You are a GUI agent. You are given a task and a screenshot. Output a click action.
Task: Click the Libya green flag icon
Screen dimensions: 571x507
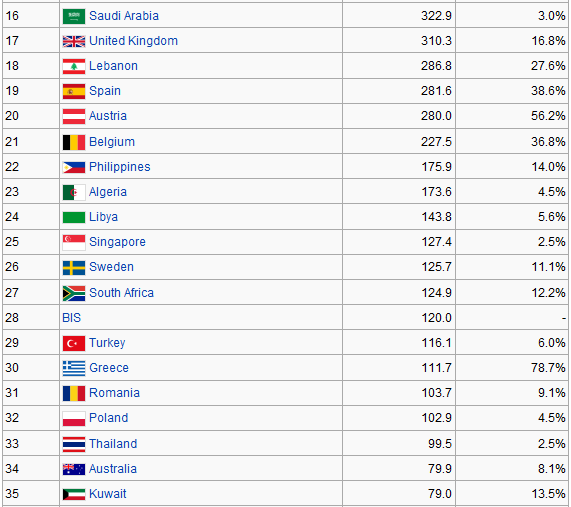(x=74, y=217)
